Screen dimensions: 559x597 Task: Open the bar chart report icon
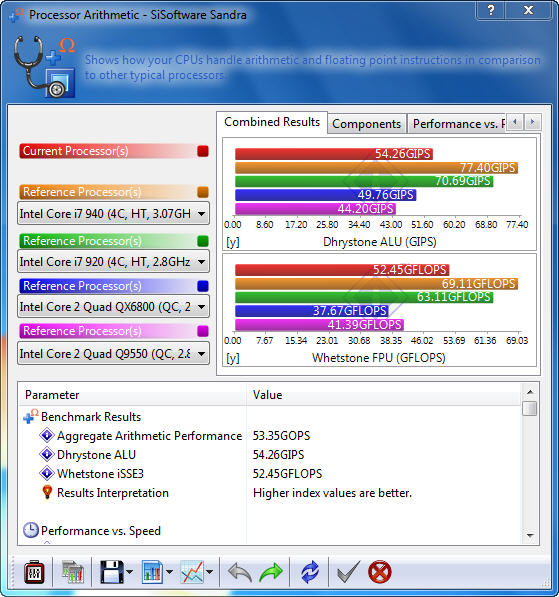tap(153, 571)
